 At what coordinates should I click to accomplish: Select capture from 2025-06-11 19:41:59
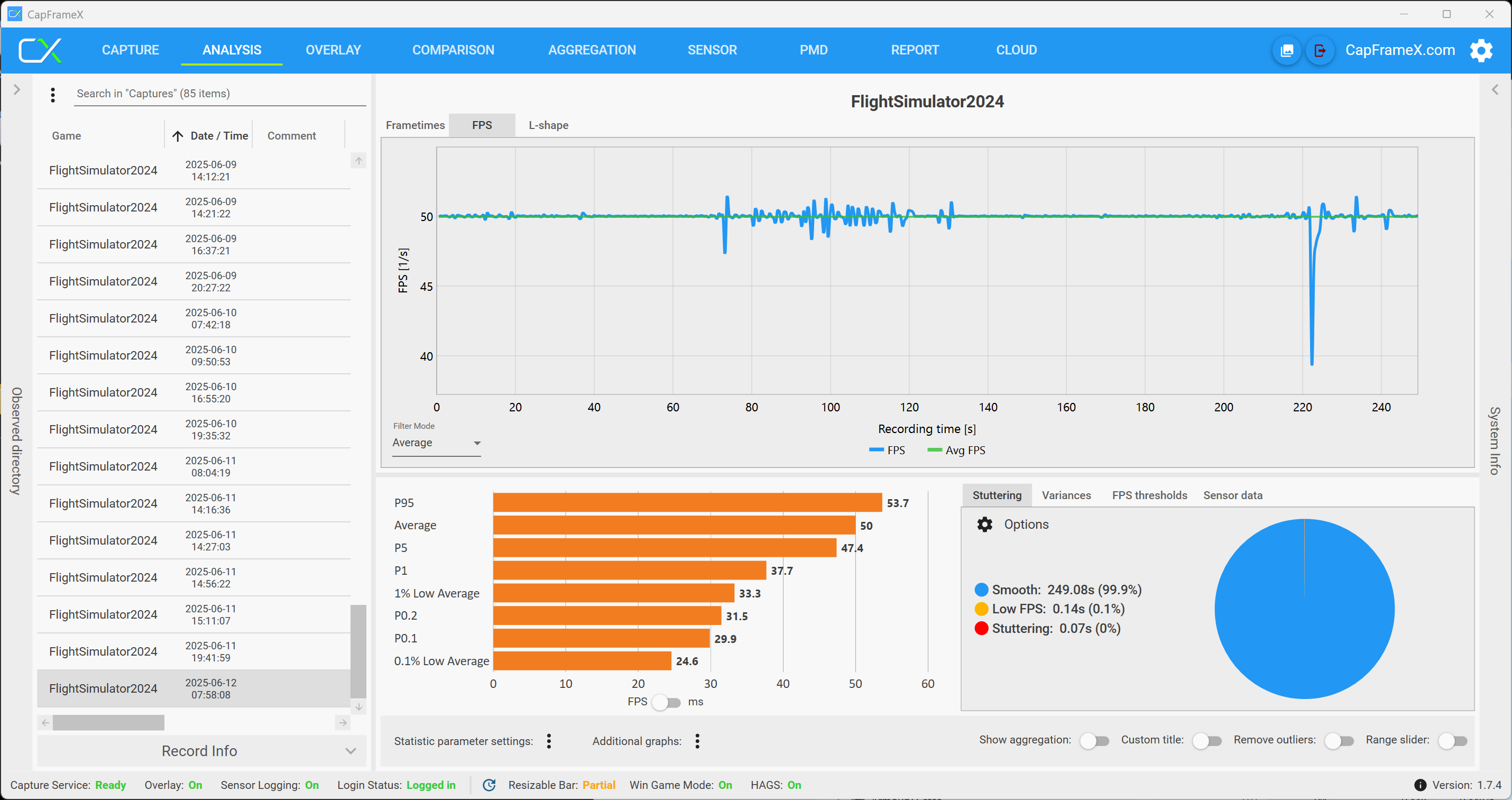(193, 651)
